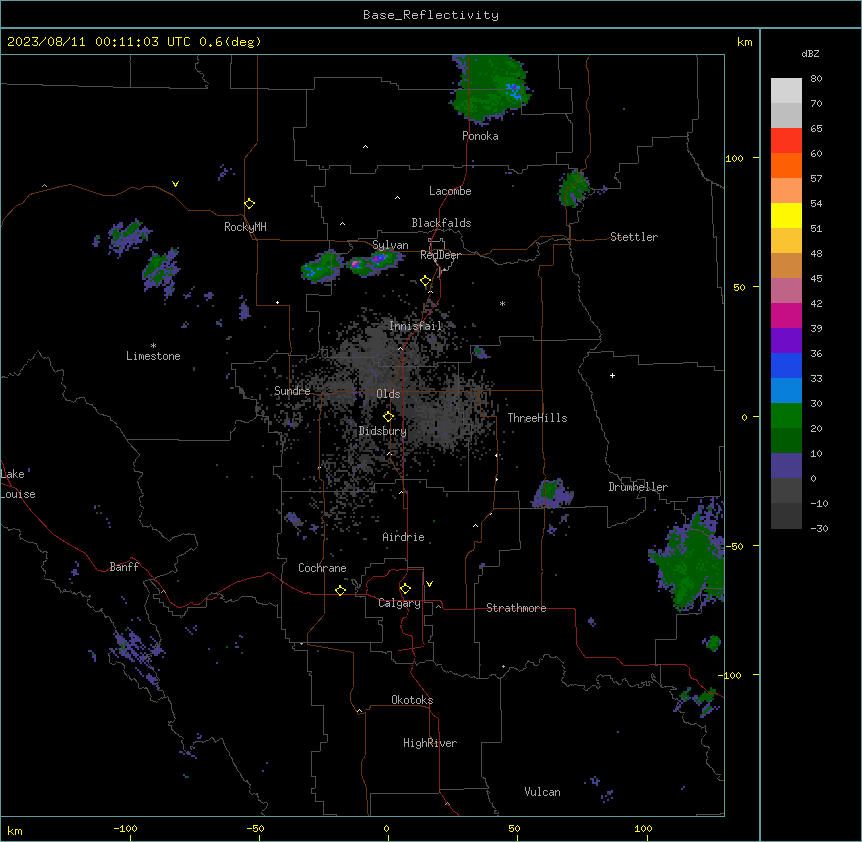Click the Ponoka city label
Screen dimensions: 862x842
pyautogui.click(x=480, y=136)
